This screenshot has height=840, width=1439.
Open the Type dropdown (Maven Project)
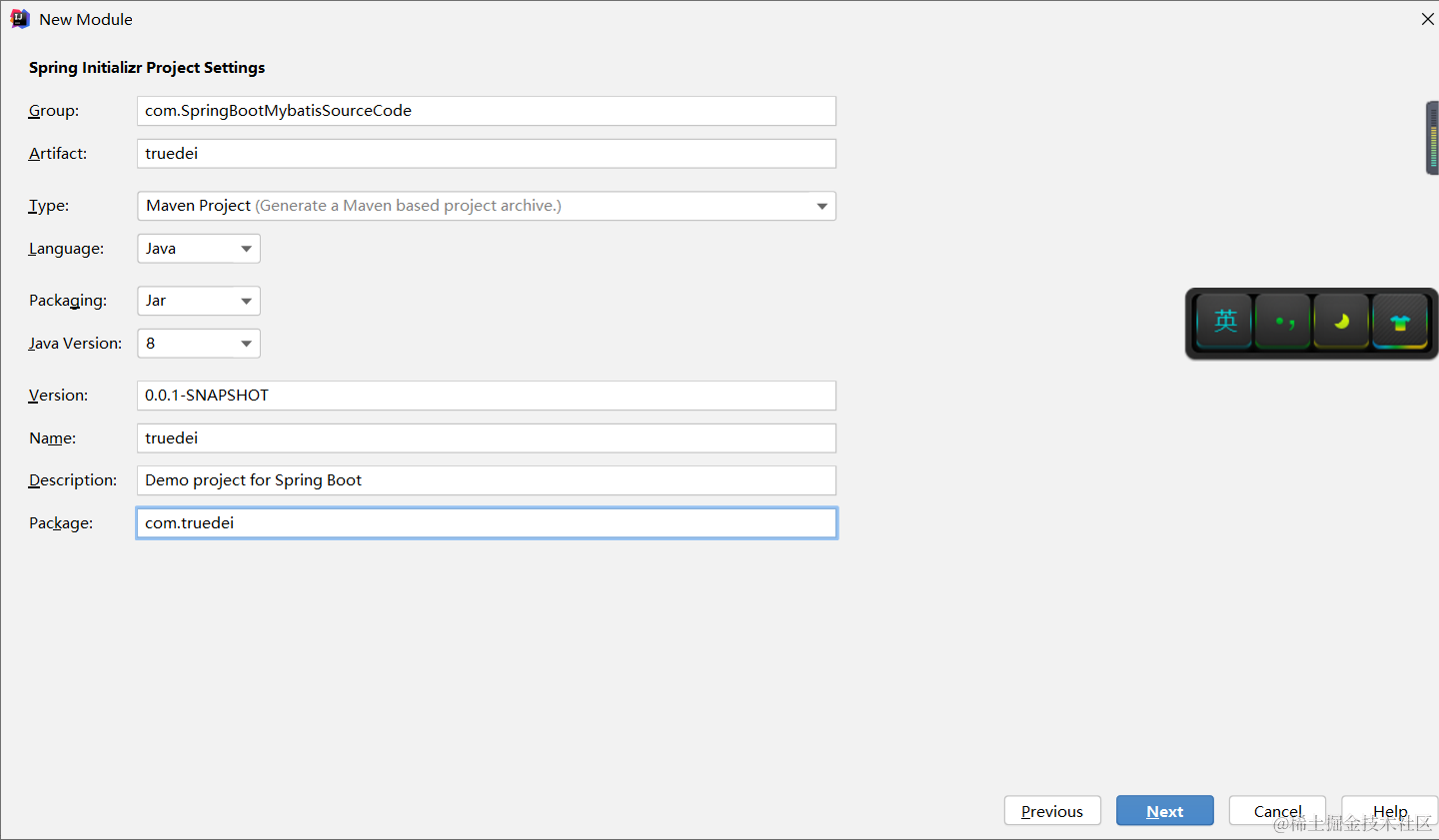[487, 206]
